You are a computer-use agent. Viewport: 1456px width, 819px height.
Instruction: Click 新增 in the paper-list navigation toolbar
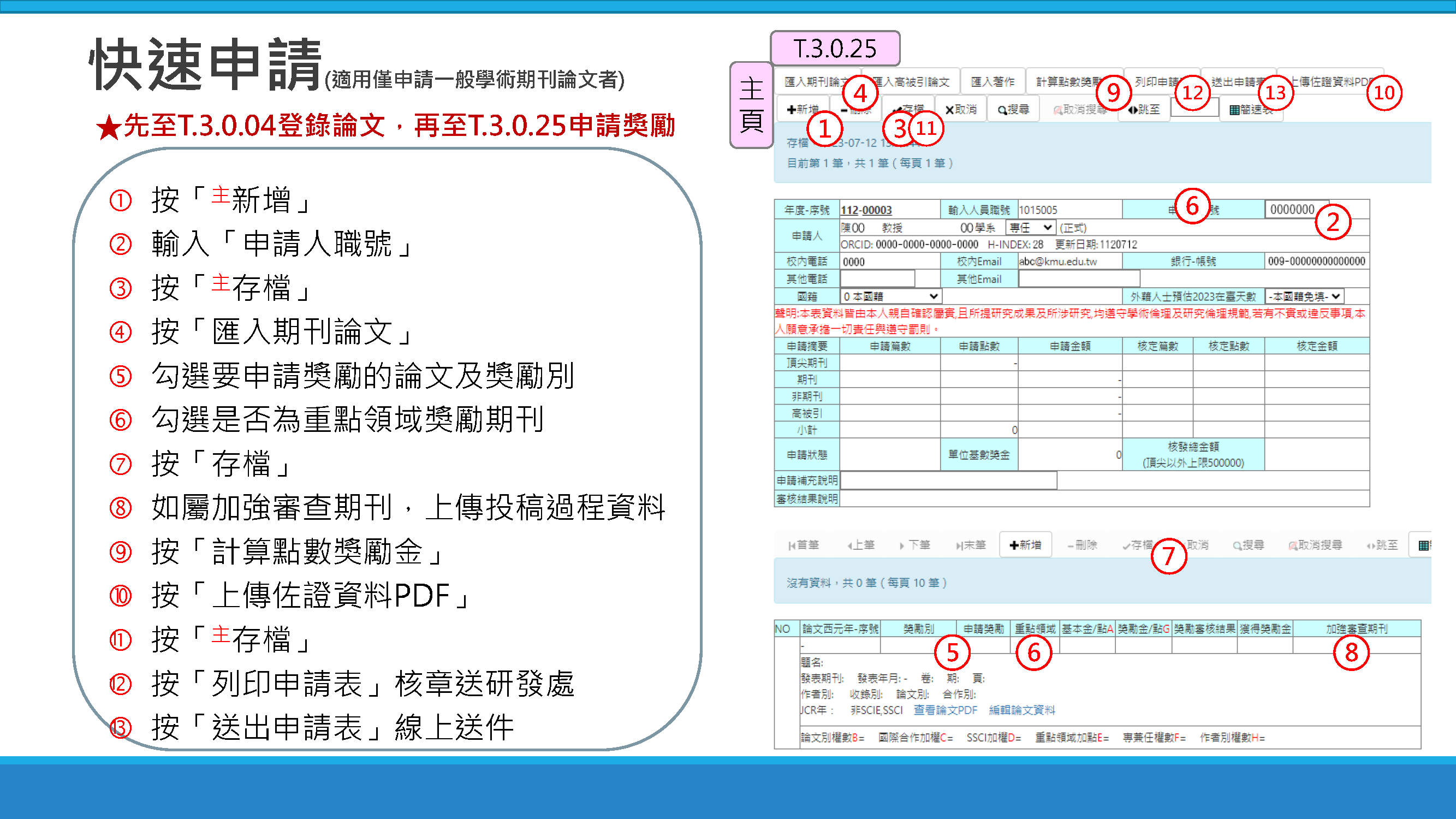pos(1025,545)
